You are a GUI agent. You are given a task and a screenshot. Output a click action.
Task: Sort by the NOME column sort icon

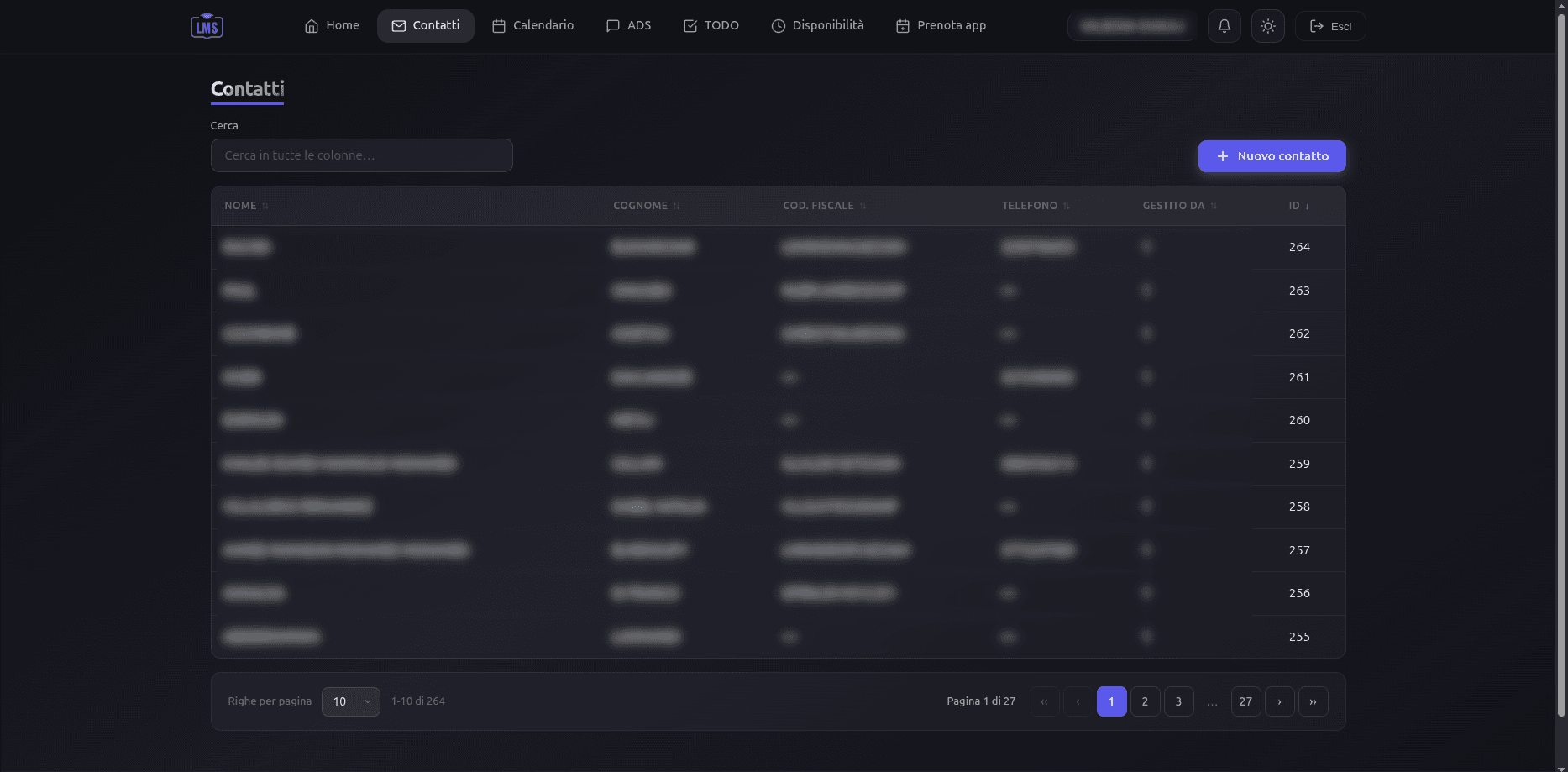(265, 206)
